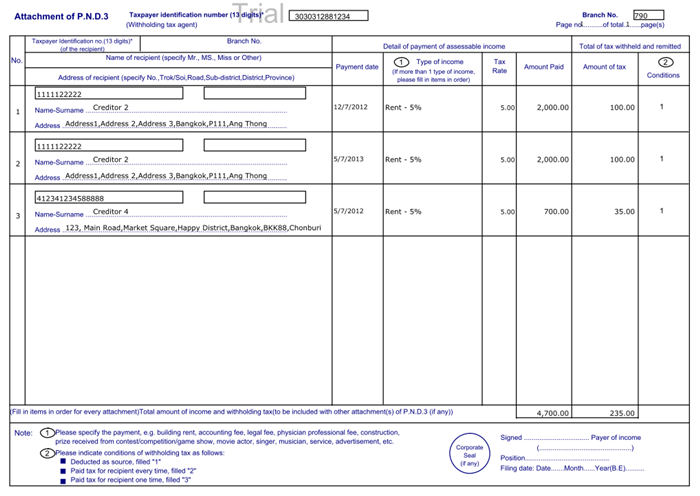Select row 3 taxpayer ID field 412341234588888
The width and height of the screenshot is (700, 496).
click(109, 197)
